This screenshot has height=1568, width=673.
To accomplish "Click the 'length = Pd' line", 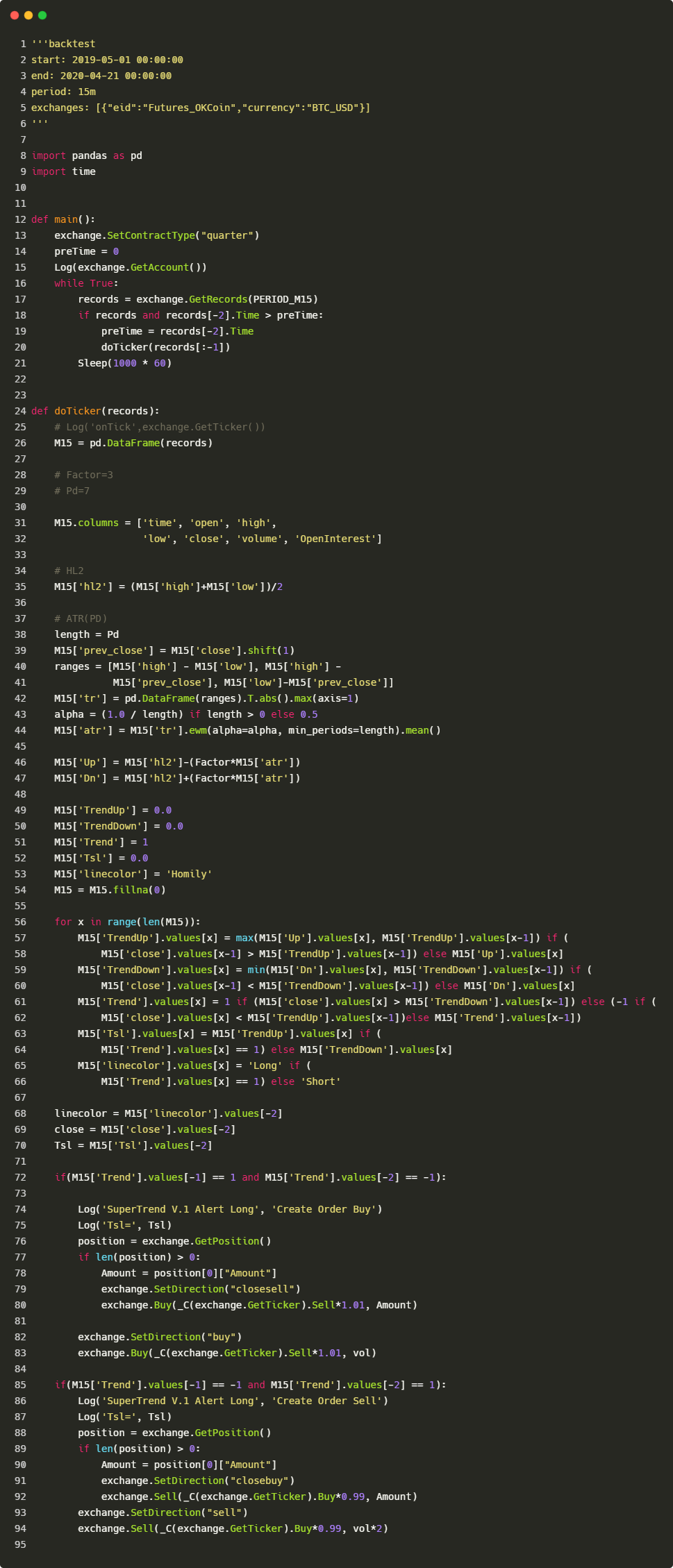I will tap(87, 634).
